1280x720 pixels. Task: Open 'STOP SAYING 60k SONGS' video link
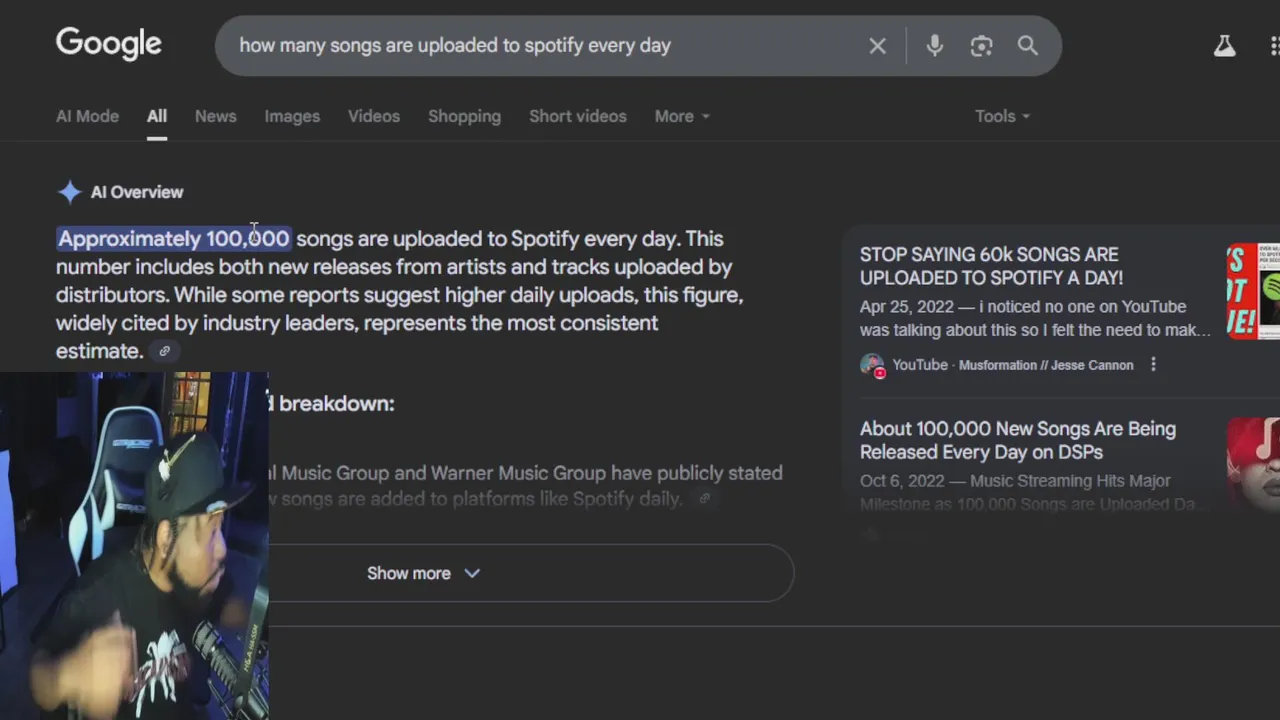991,266
